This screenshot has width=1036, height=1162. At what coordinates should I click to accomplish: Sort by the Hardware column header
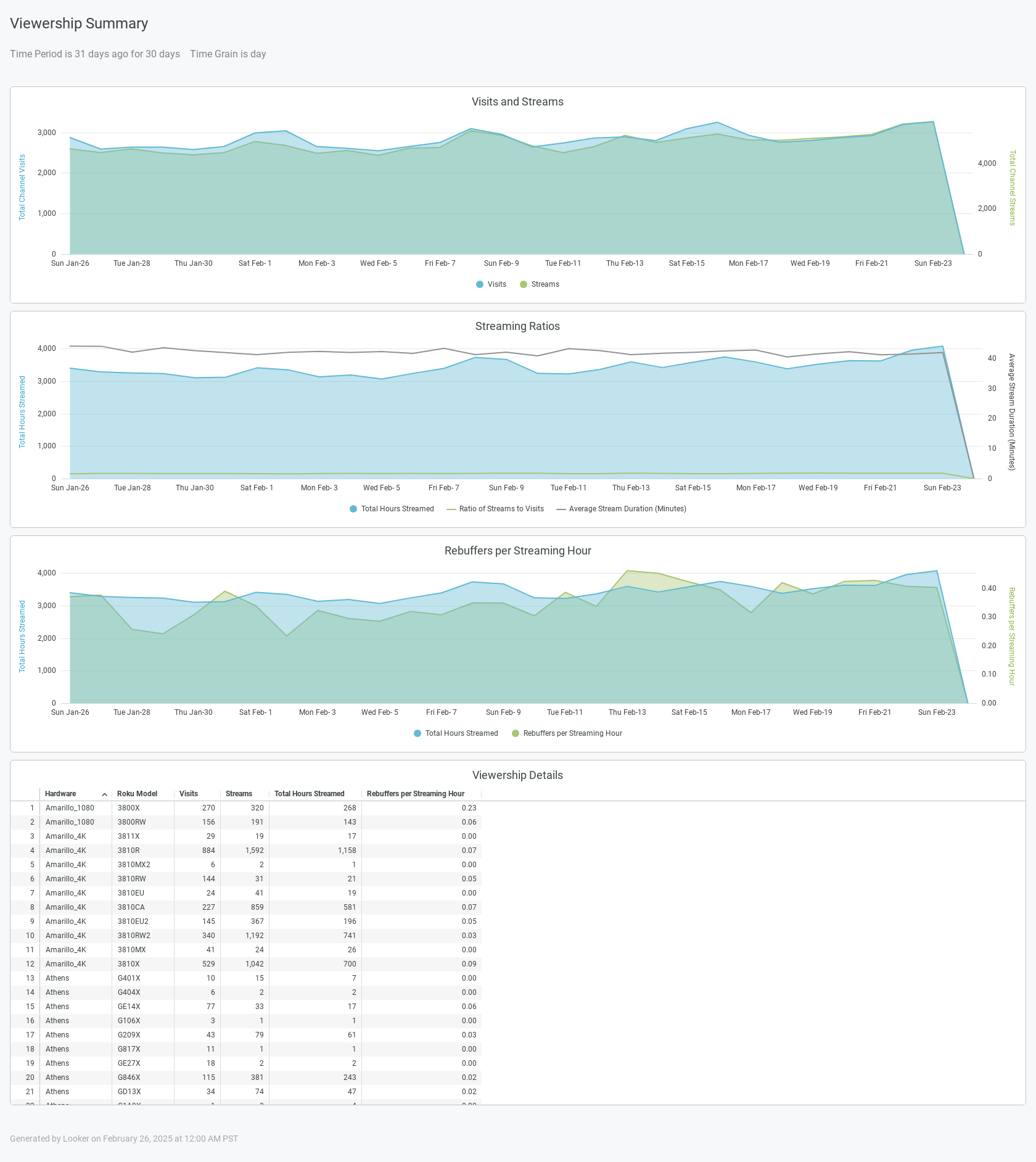pyautogui.click(x=60, y=794)
